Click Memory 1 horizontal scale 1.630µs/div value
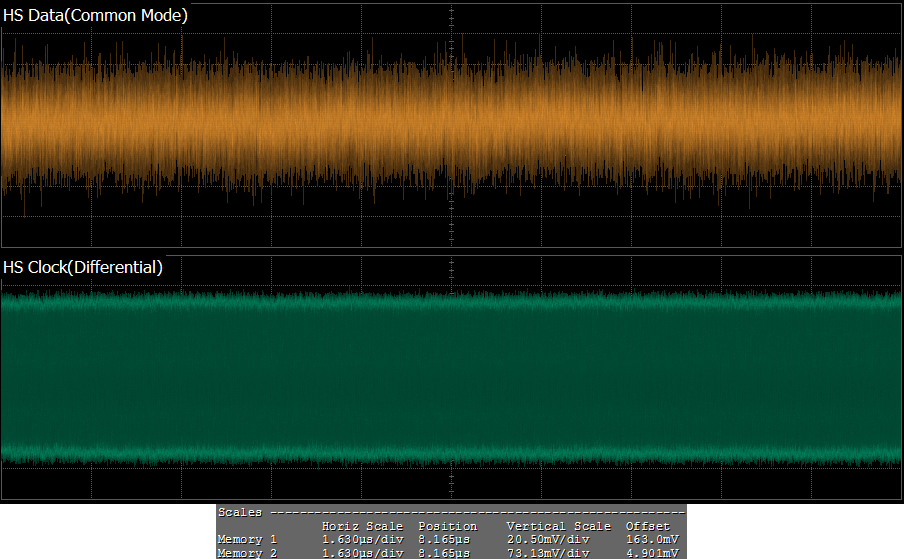The width and height of the screenshot is (904, 559). click(362, 540)
